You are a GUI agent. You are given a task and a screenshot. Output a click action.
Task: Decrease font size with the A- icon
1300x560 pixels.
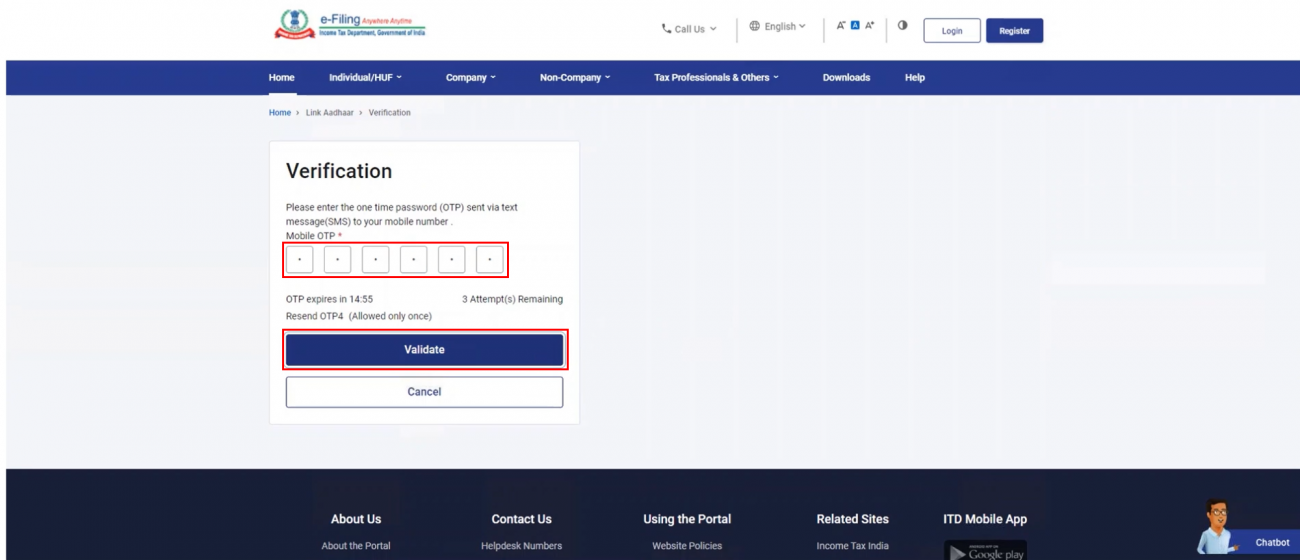(841, 26)
